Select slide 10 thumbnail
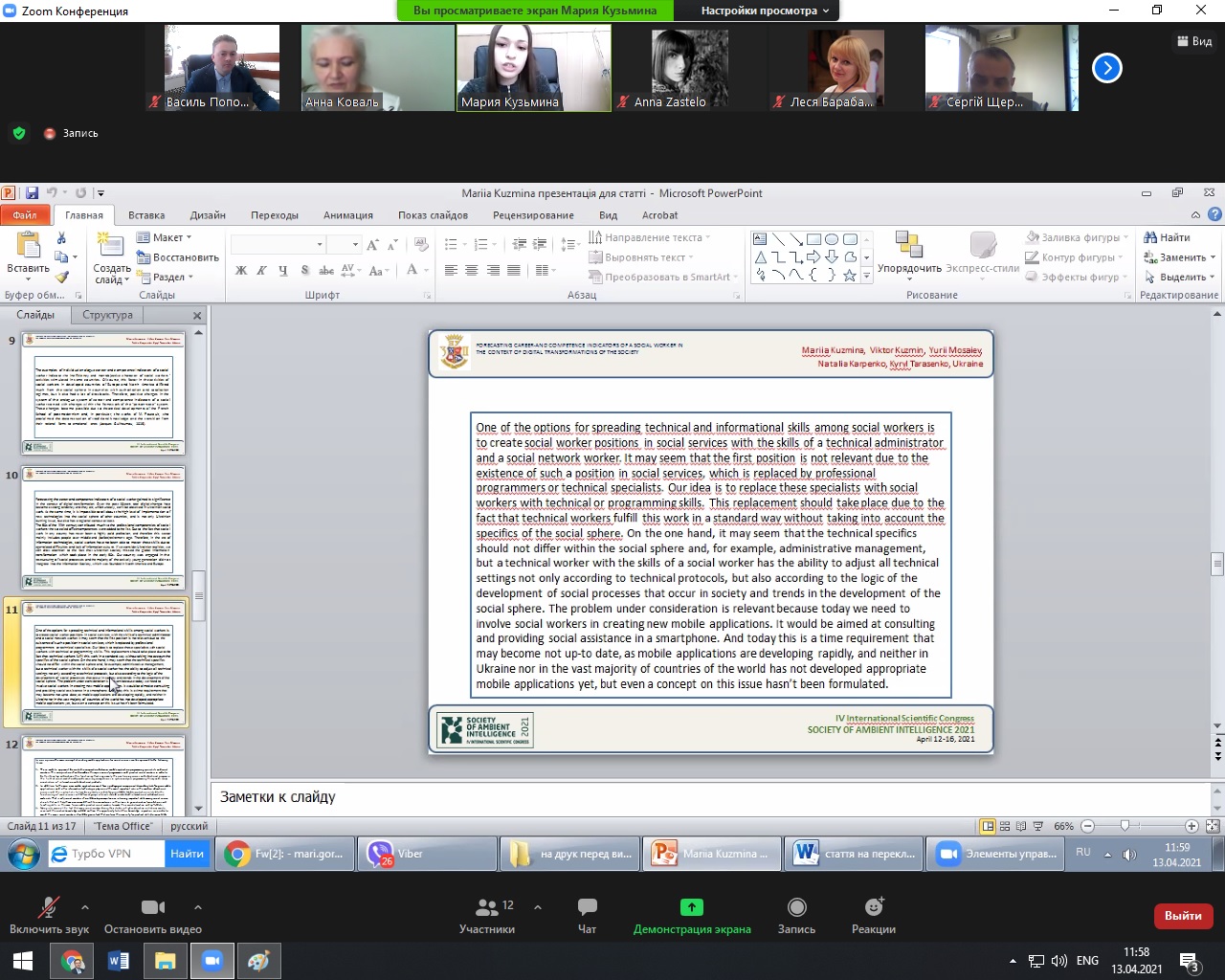Viewport: 1225px width, 980px height. pyautogui.click(x=103, y=527)
